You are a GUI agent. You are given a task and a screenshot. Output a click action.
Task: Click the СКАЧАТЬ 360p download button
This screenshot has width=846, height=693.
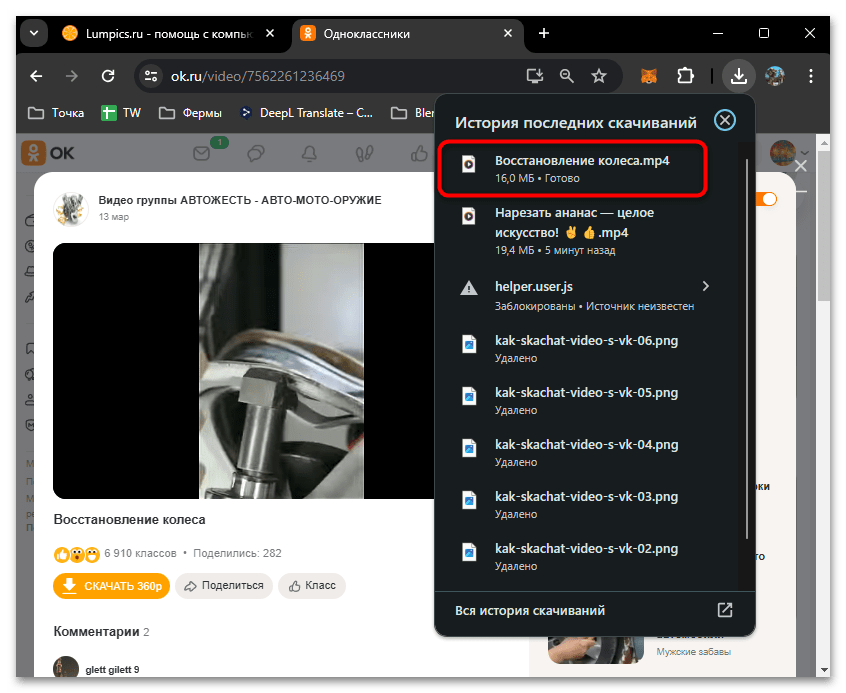[x=111, y=586]
